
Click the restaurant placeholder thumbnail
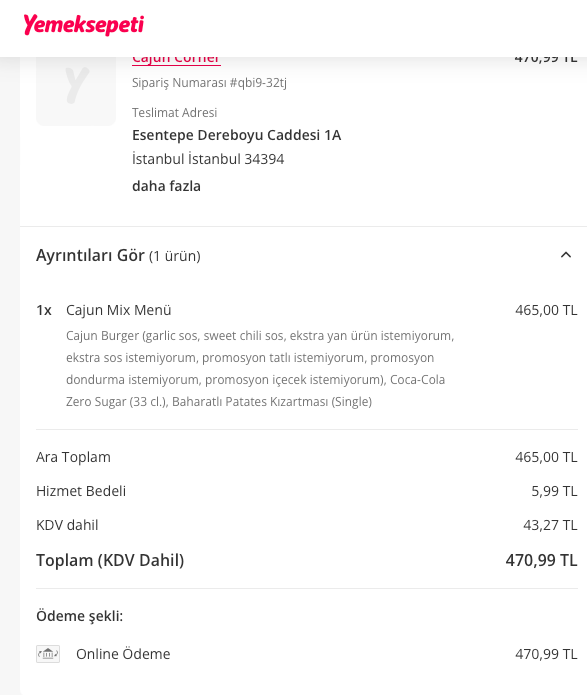tap(76, 91)
